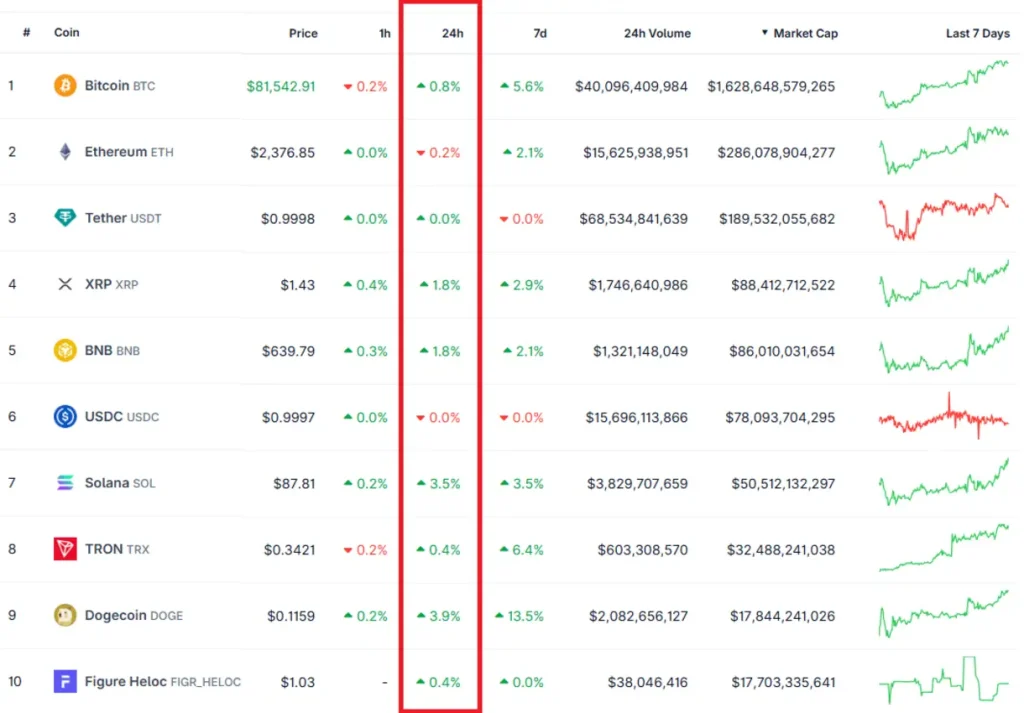Open the Dogecoin DOGE coin page
The image size is (1024, 713).
pos(133,615)
